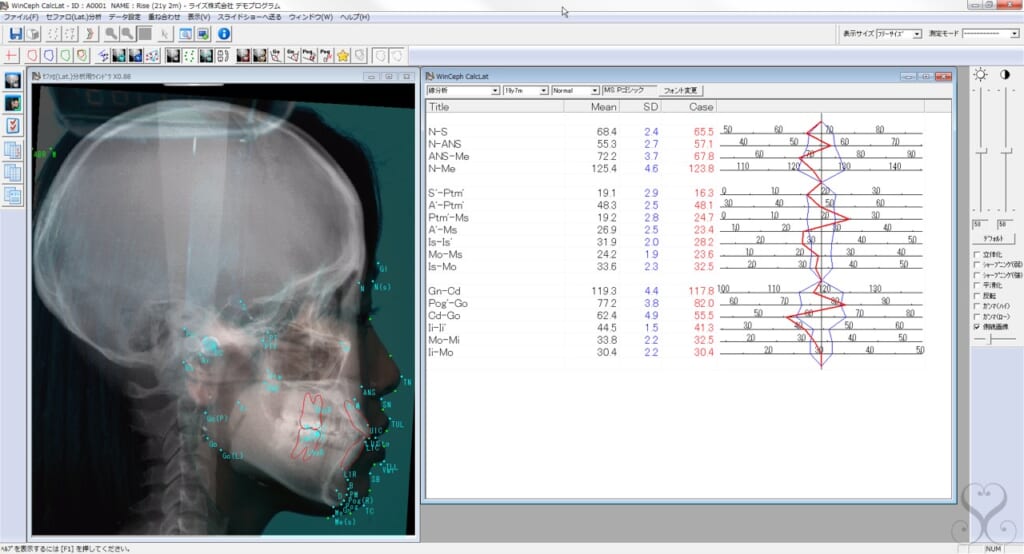The height and width of the screenshot is (554, 1024).
Task: Click the small horizontal slider below checkboxes
Action: [x=992, y=339]
